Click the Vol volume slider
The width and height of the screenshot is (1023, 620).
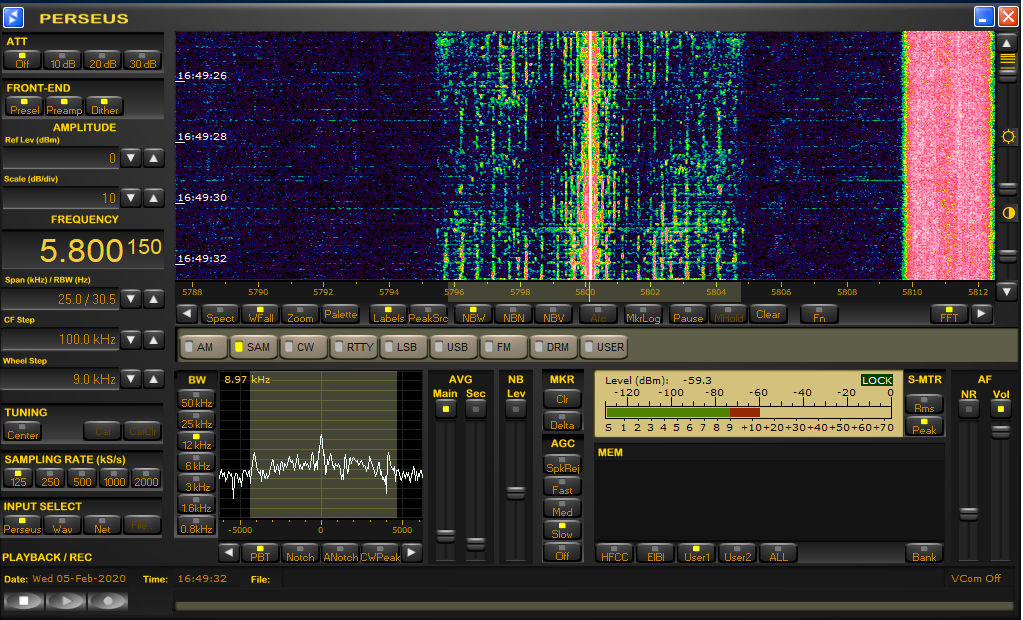coord(1000,431)
